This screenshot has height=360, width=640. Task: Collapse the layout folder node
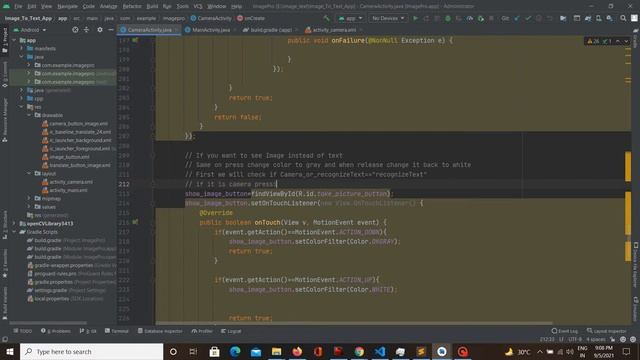click(x=29, y=173)
